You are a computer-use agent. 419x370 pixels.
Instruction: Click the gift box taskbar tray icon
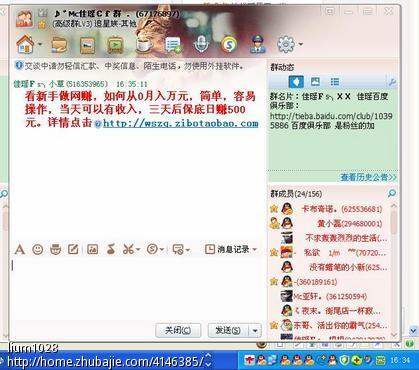click(x=249, y=360)
